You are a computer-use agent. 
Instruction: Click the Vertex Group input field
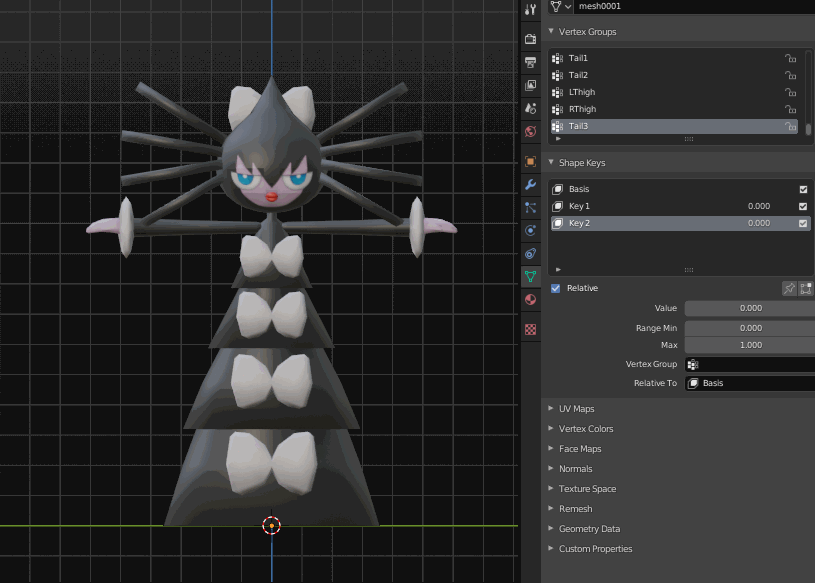750,364
